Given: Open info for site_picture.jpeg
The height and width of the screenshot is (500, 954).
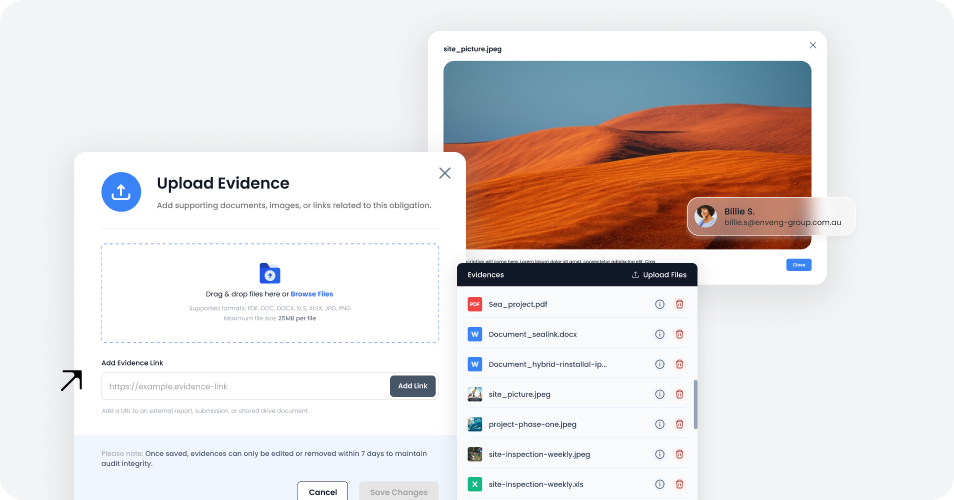Looking at the screenshot, I should [660, 394].
